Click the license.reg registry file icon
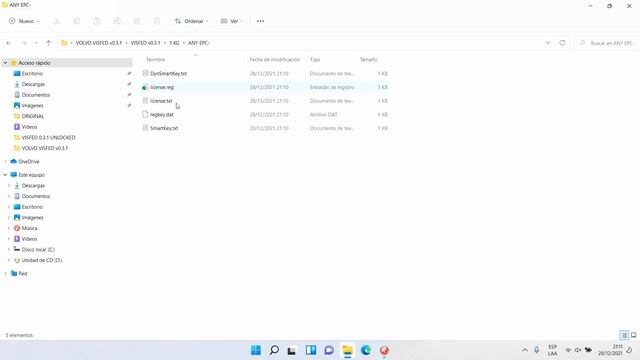640x360 pixels. point(145,87)
